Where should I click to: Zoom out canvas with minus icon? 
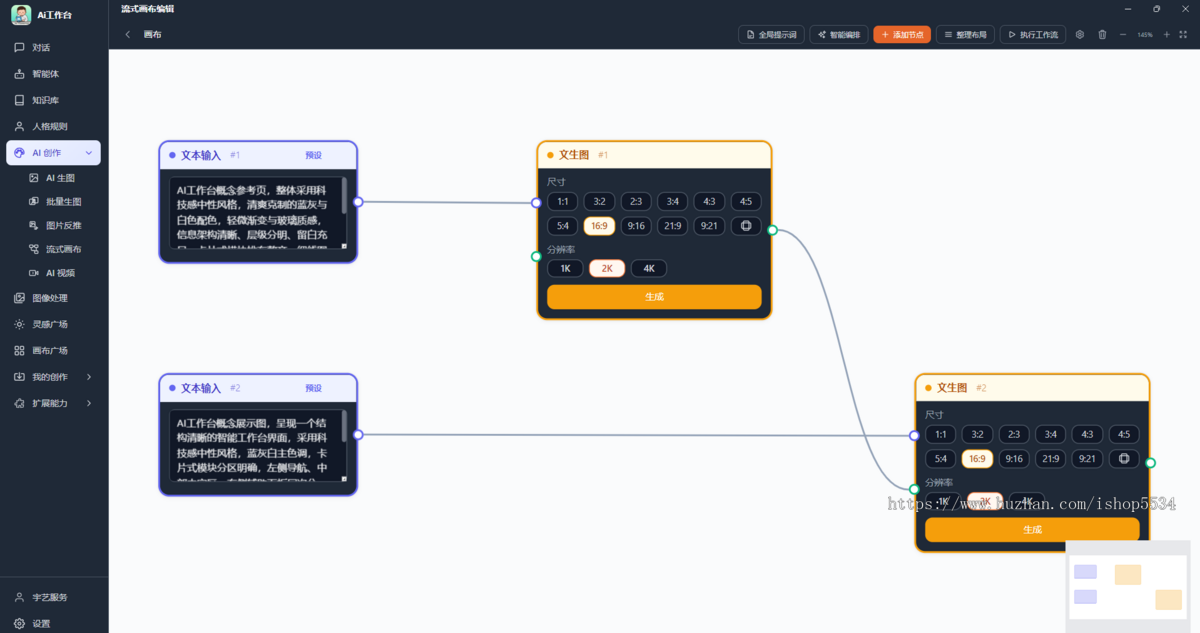coord(1123,34)
